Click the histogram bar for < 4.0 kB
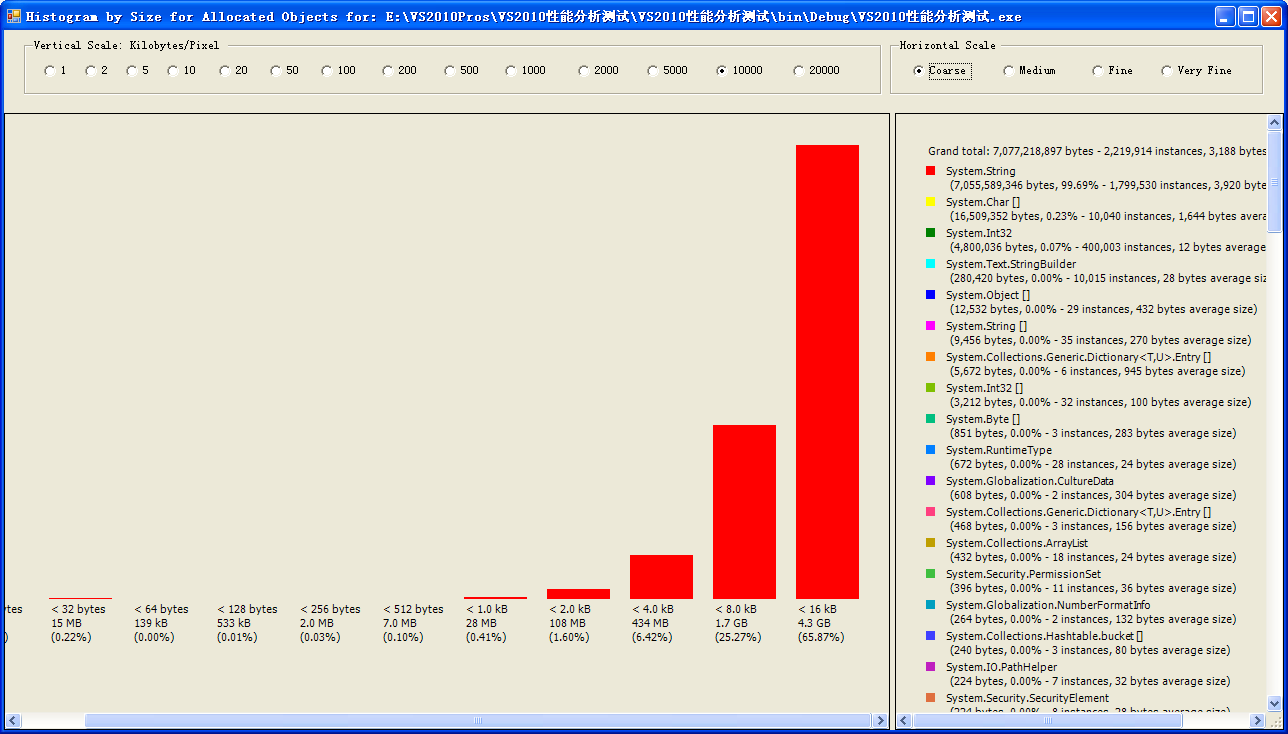 click(661, 577)
